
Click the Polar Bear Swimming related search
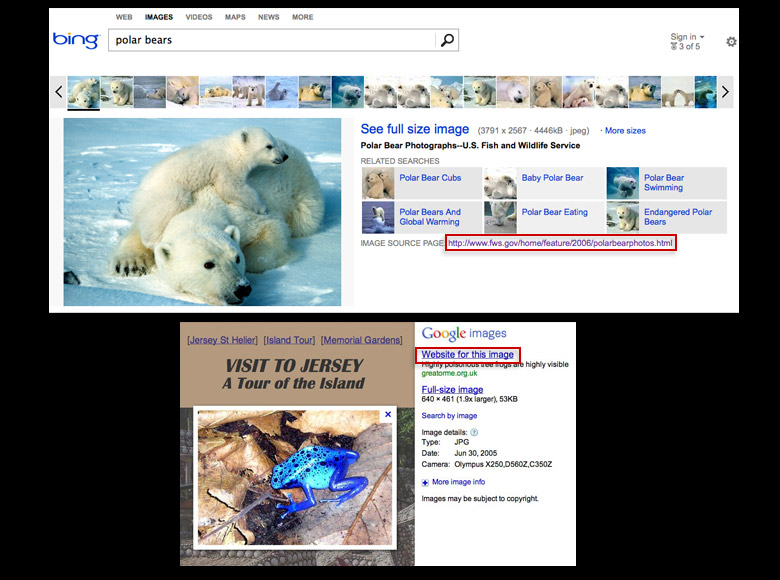(663, 183)
